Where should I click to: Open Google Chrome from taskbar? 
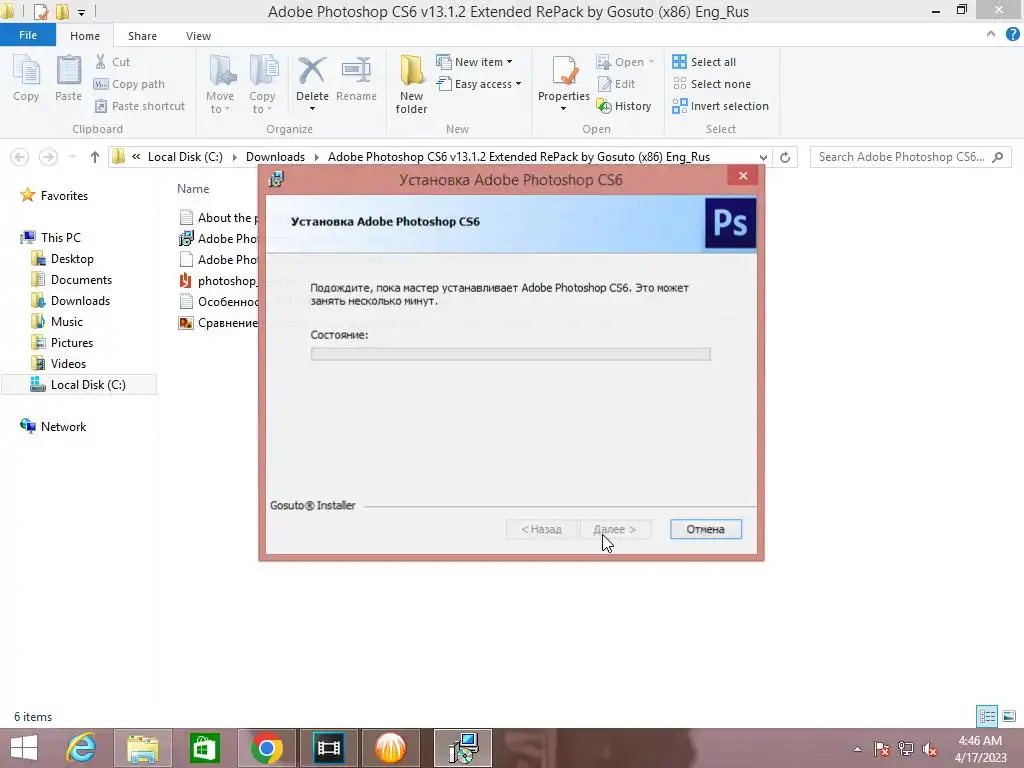pos(266,748)
